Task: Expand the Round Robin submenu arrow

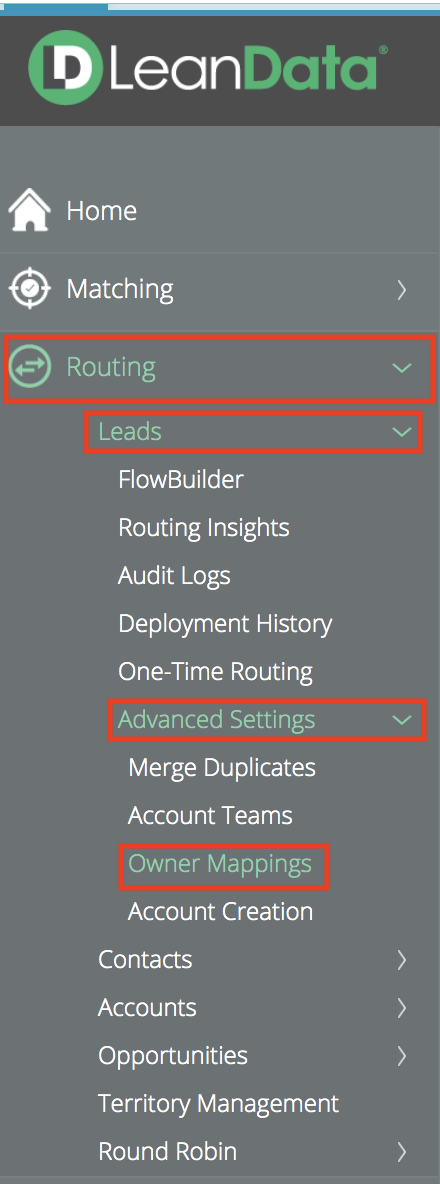Action: pos(402,1152)
